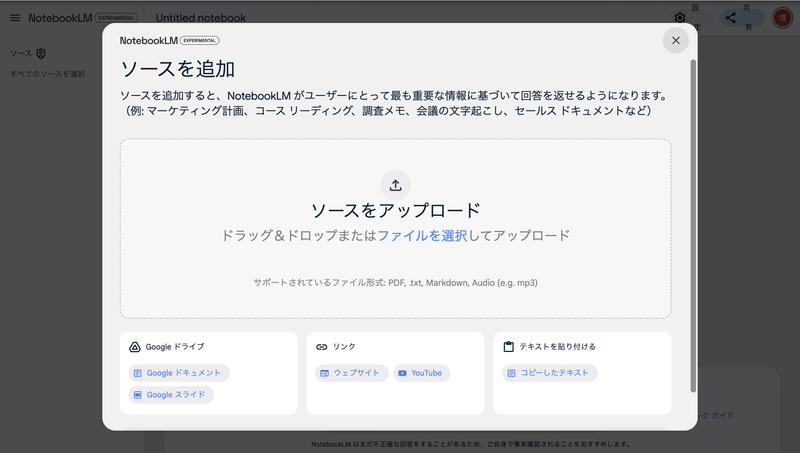
Task: Click the upload arrow icon
Action: point(395,184)
